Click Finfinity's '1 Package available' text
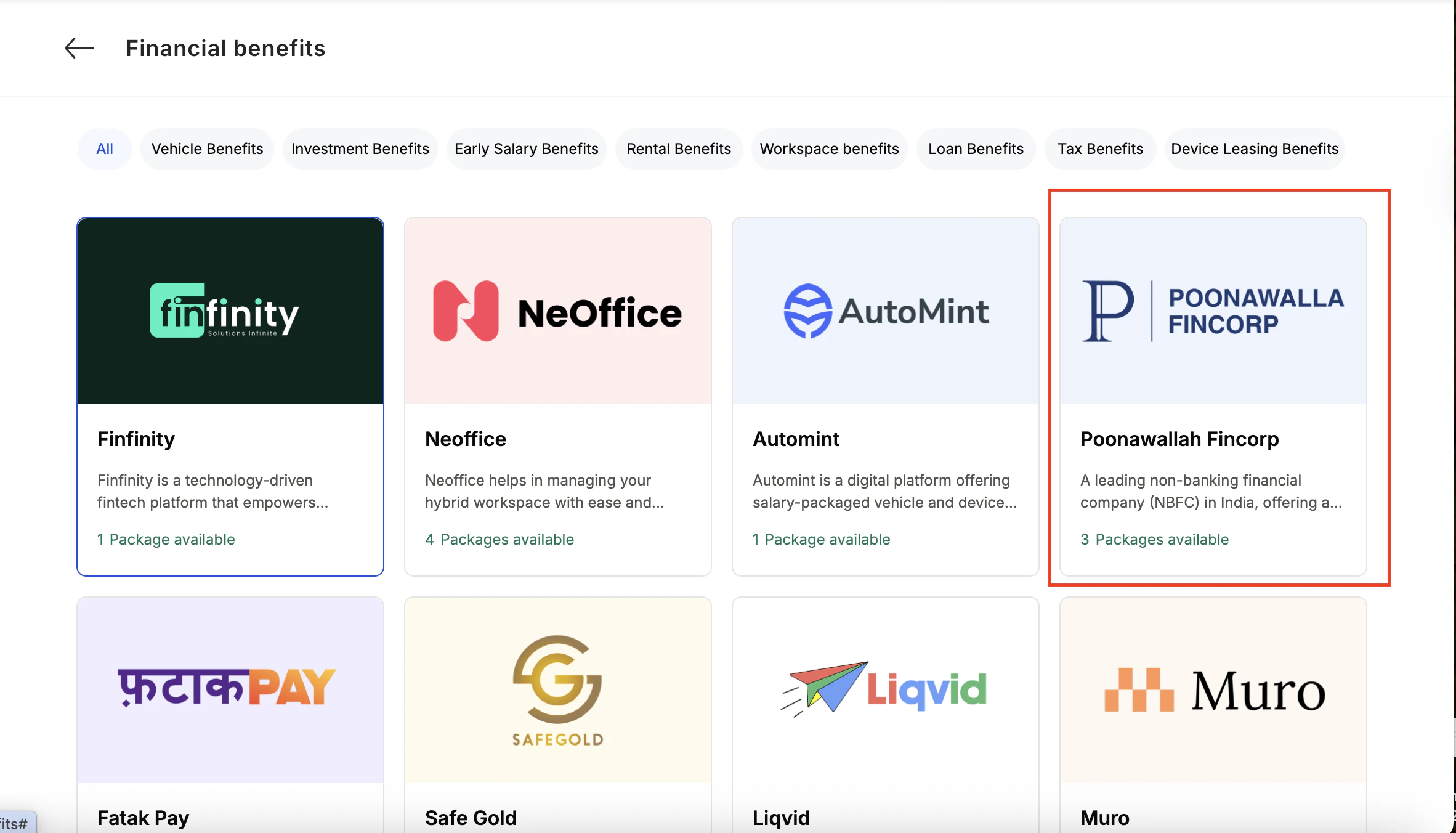 (166, 540)
